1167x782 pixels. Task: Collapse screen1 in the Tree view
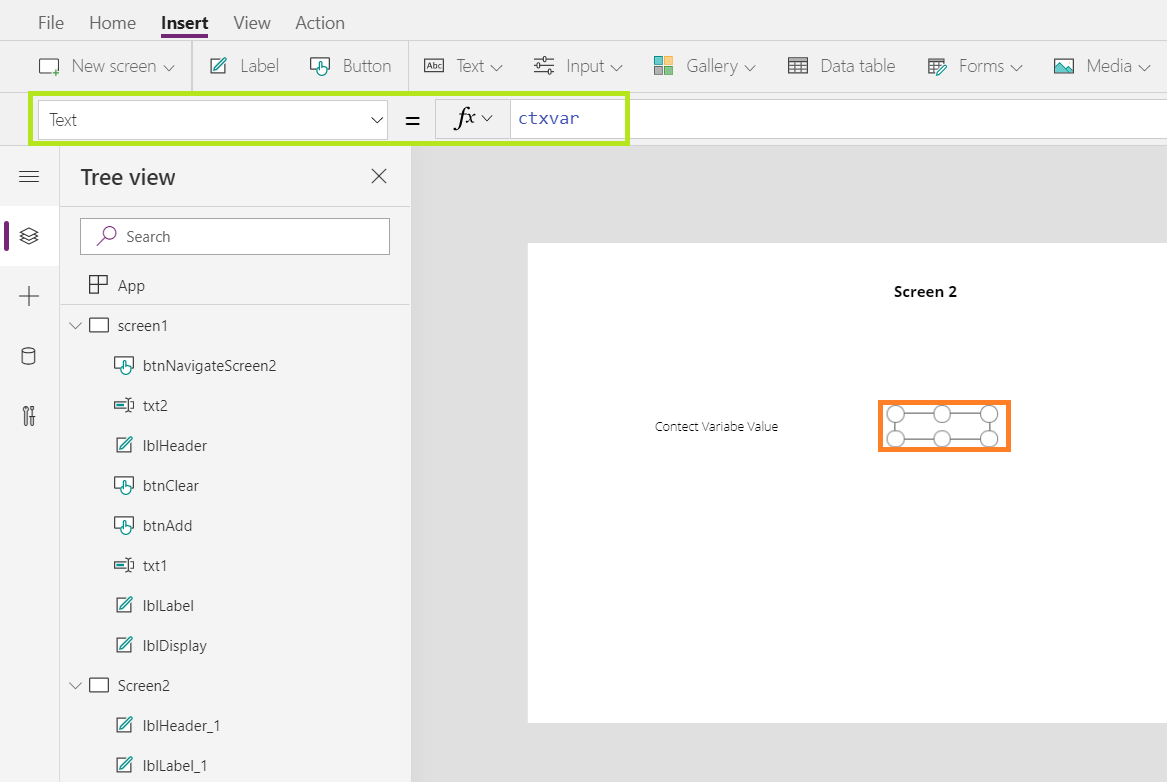point(75,325)
